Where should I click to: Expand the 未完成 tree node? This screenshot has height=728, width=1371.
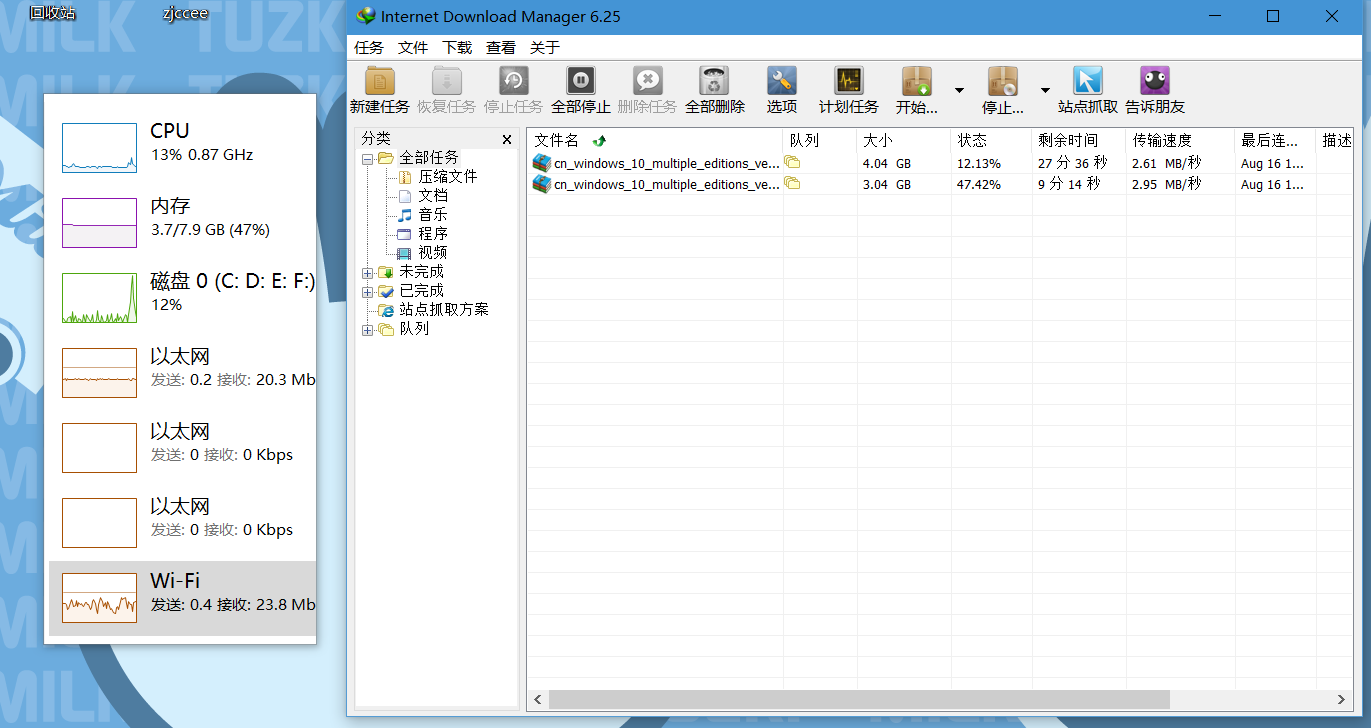pos(368,272)
